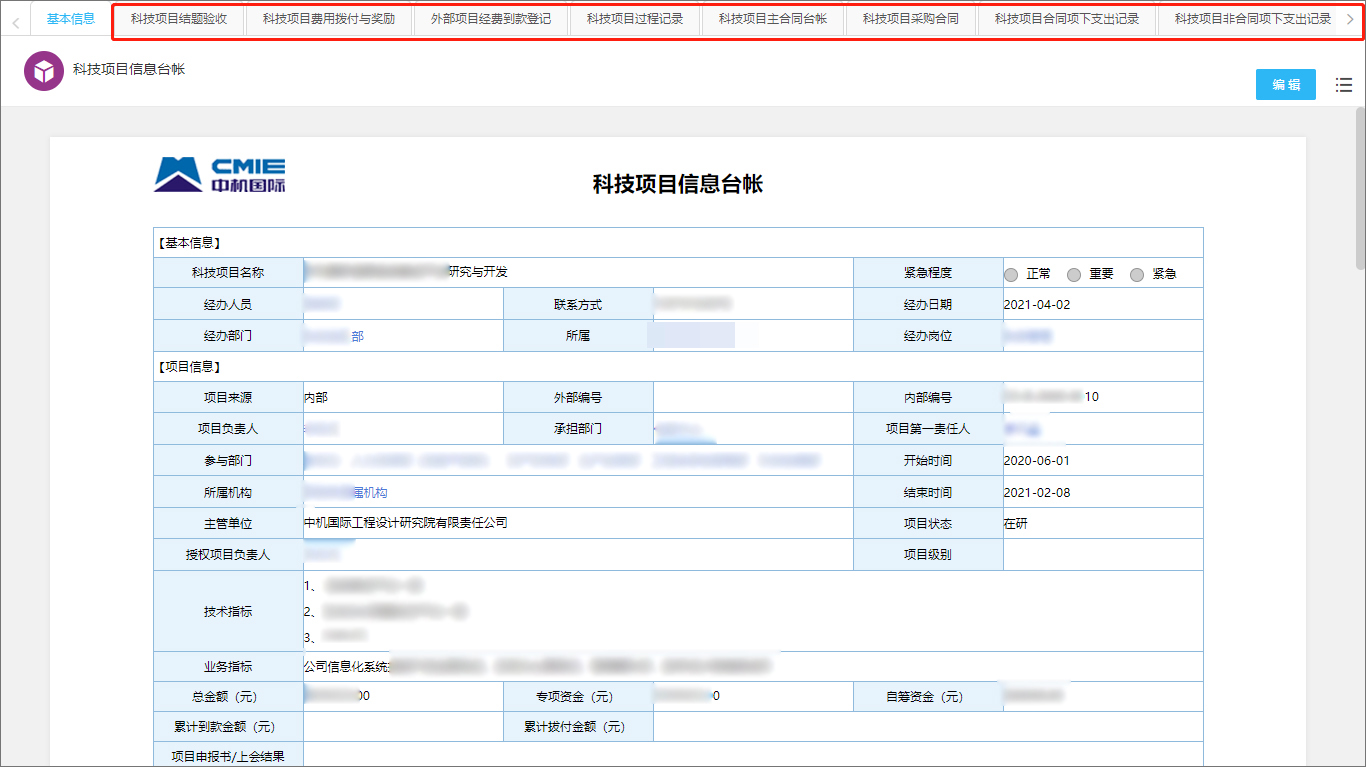The height and width of the screenshot is (767, 1366).
Task: Click the 经办岗位 label
Action: (928, 336)
